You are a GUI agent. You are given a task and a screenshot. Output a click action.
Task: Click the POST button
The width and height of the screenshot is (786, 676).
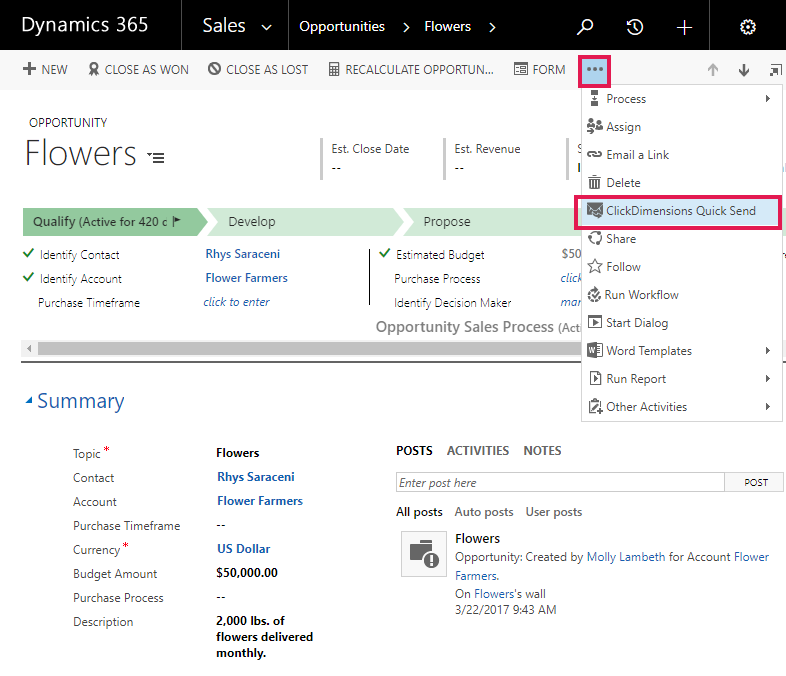click(755, 483)
